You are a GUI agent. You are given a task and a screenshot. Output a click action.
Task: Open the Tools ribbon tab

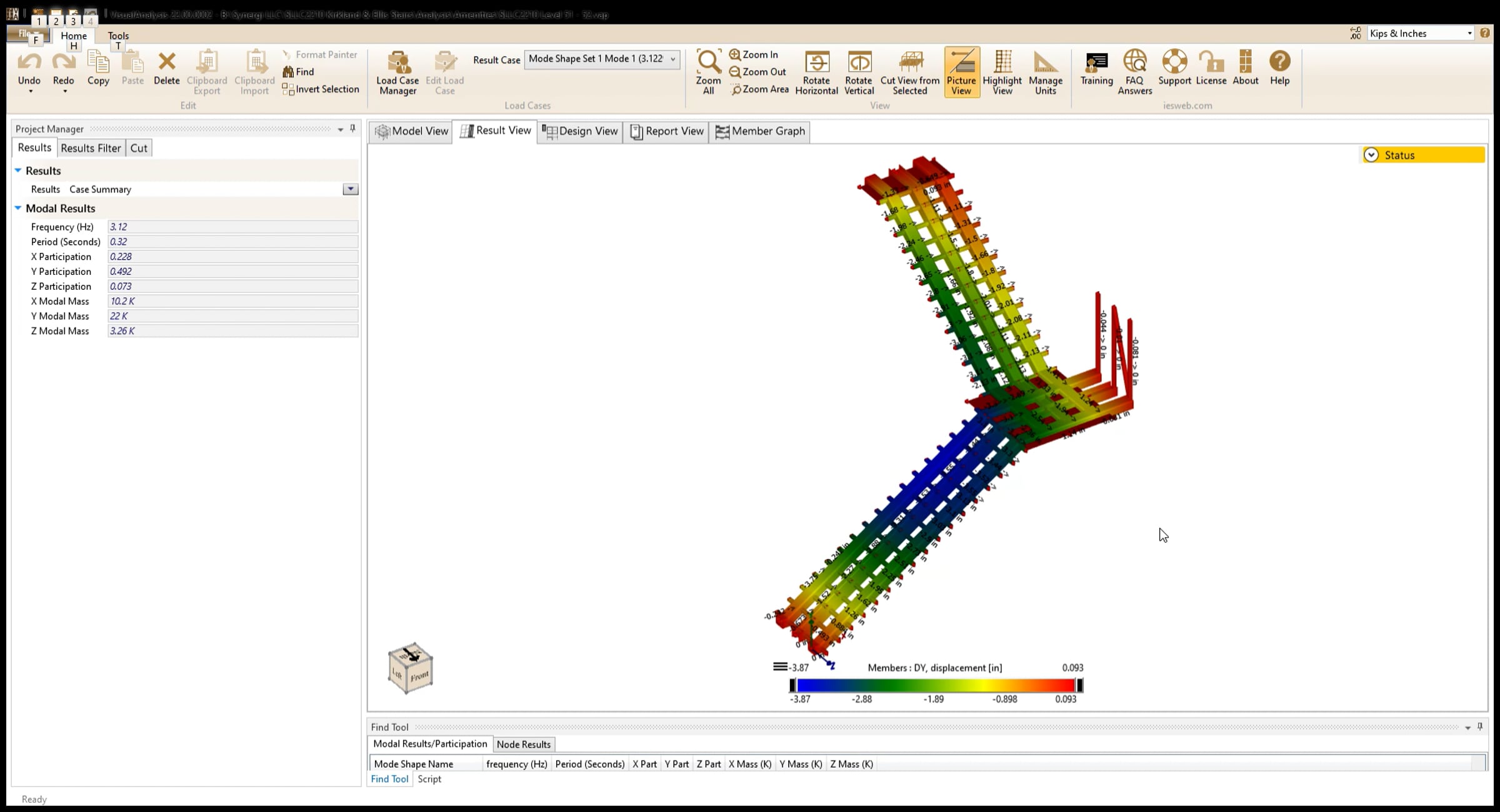click(x=118, y=36)
